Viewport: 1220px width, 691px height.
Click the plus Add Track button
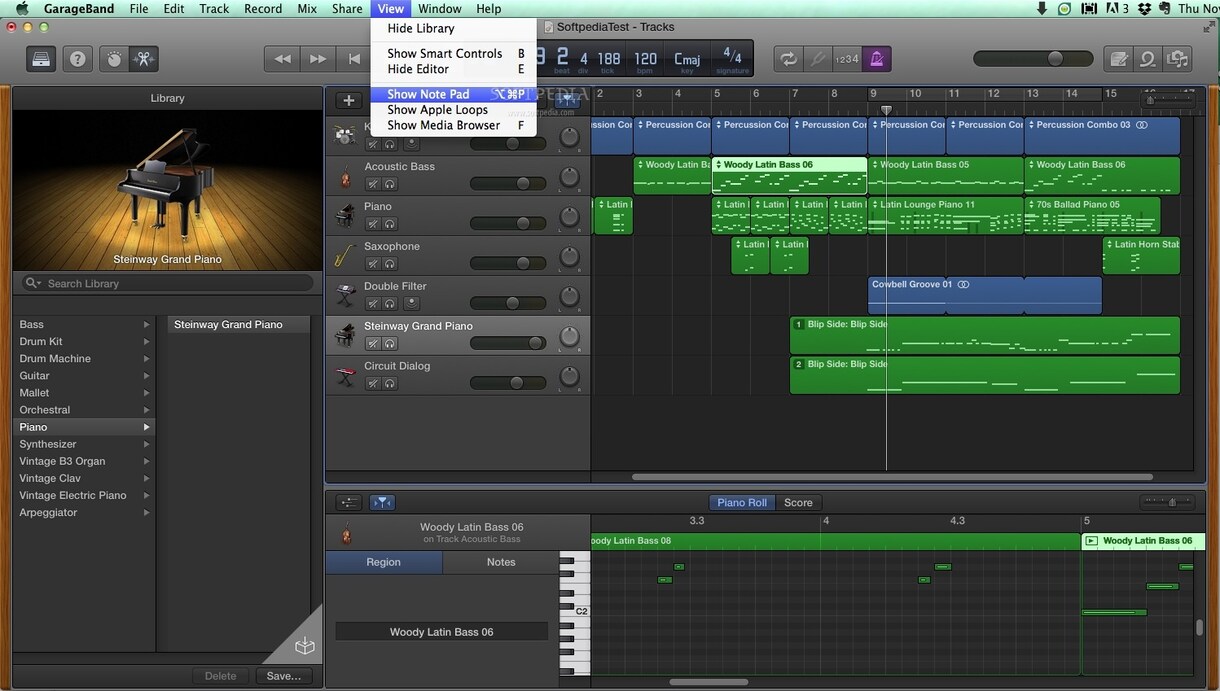click(x=349, y=100)
